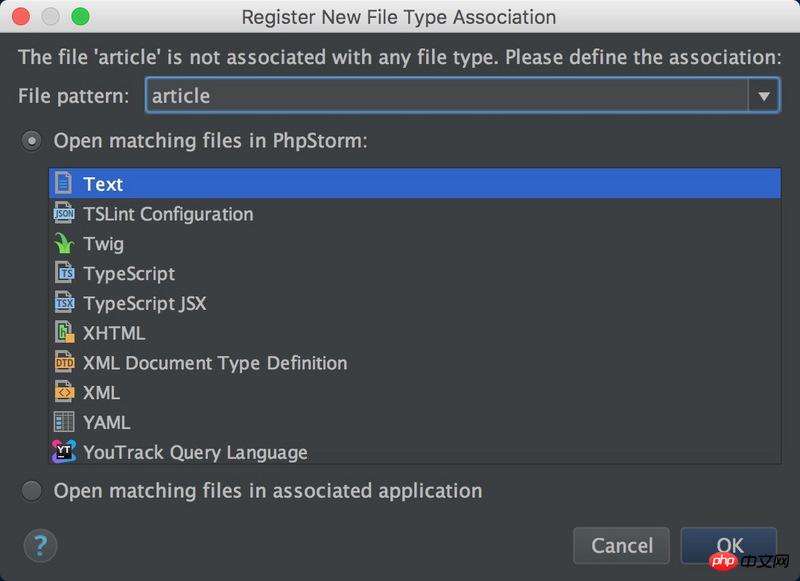Image resolution: width=800 pixels, height=581 pixels.
Task: Close the dialog with the red button
Action: (x=20, y=17)
